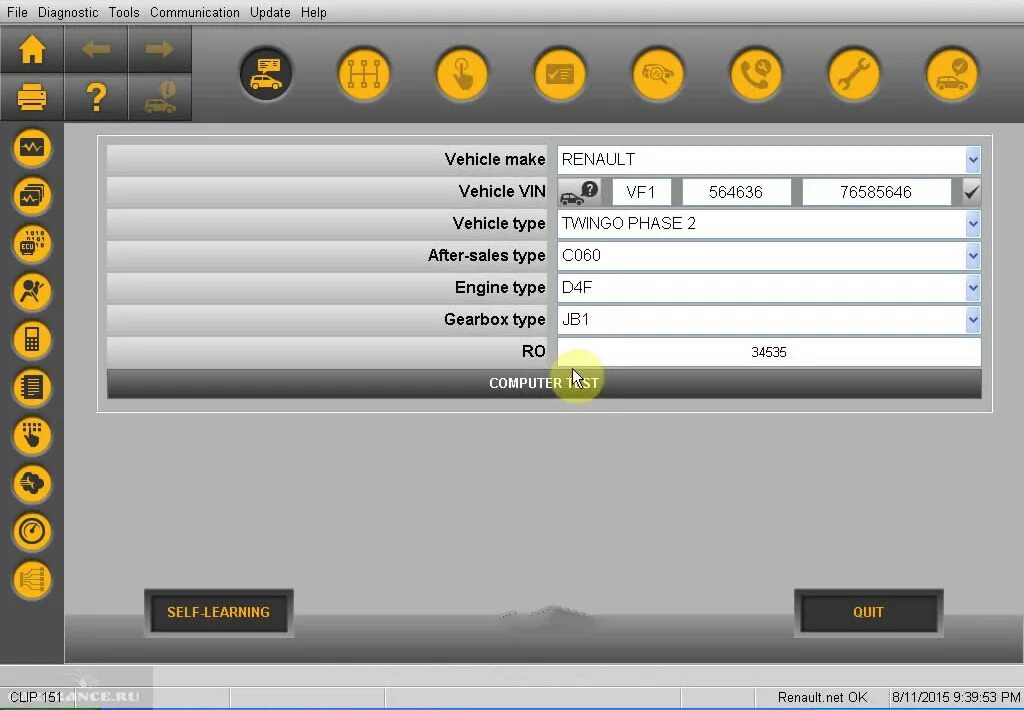Open help with the question mark icon

click(96, 97)
